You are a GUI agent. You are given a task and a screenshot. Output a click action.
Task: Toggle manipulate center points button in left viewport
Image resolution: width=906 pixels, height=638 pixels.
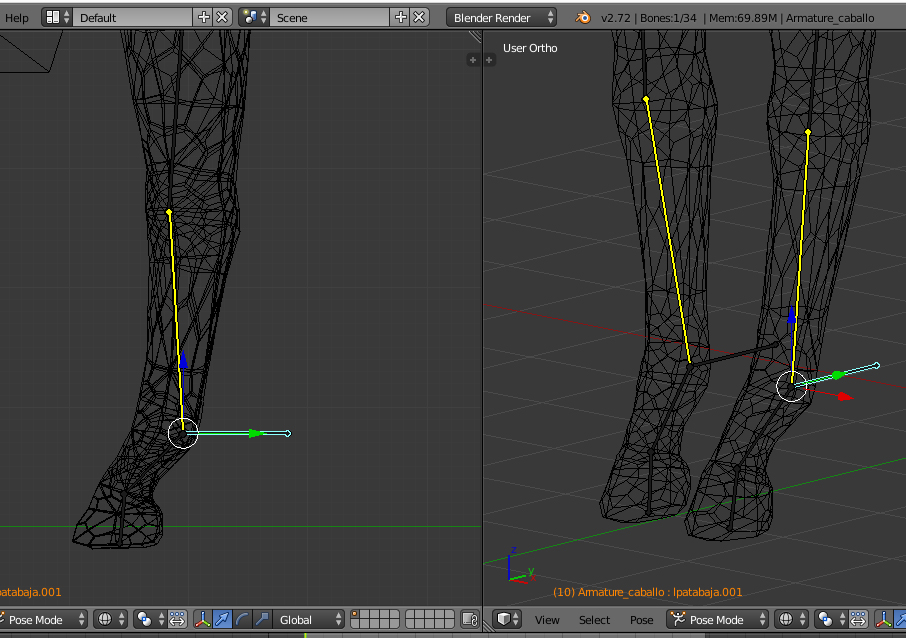pyautogui.click(x=176, y=620)
